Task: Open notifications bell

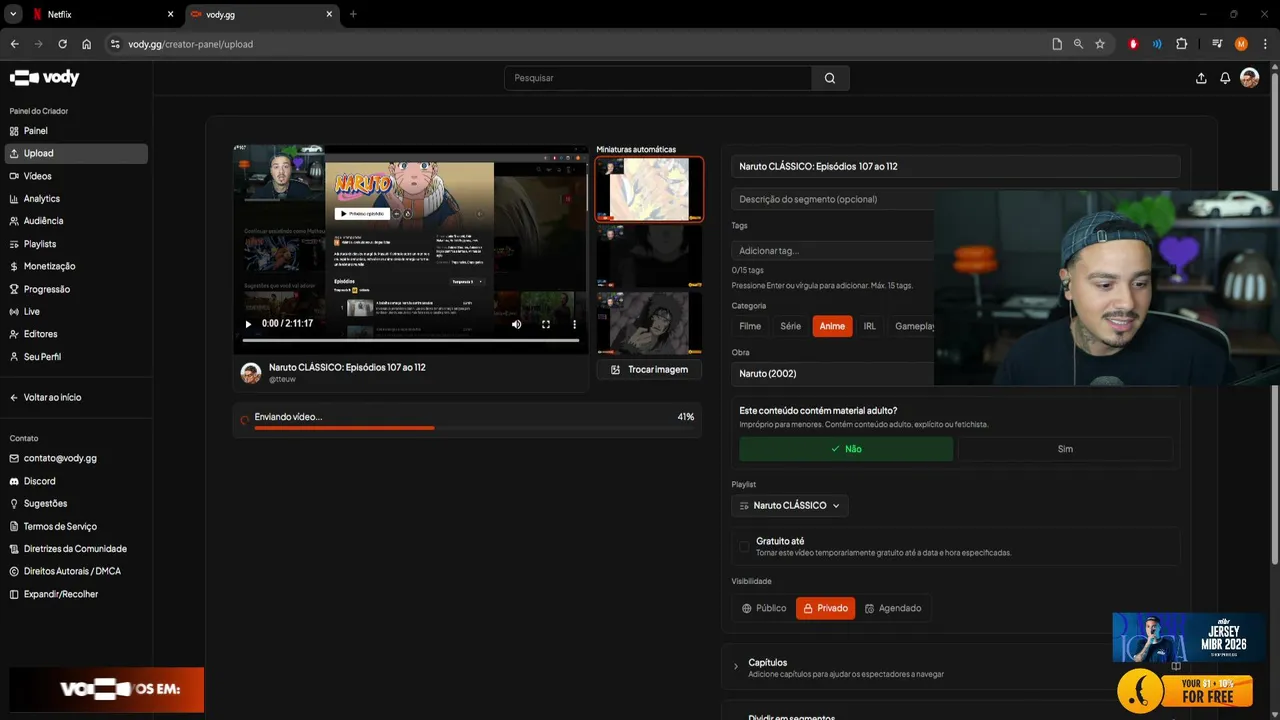Action: pos(1225,78)
